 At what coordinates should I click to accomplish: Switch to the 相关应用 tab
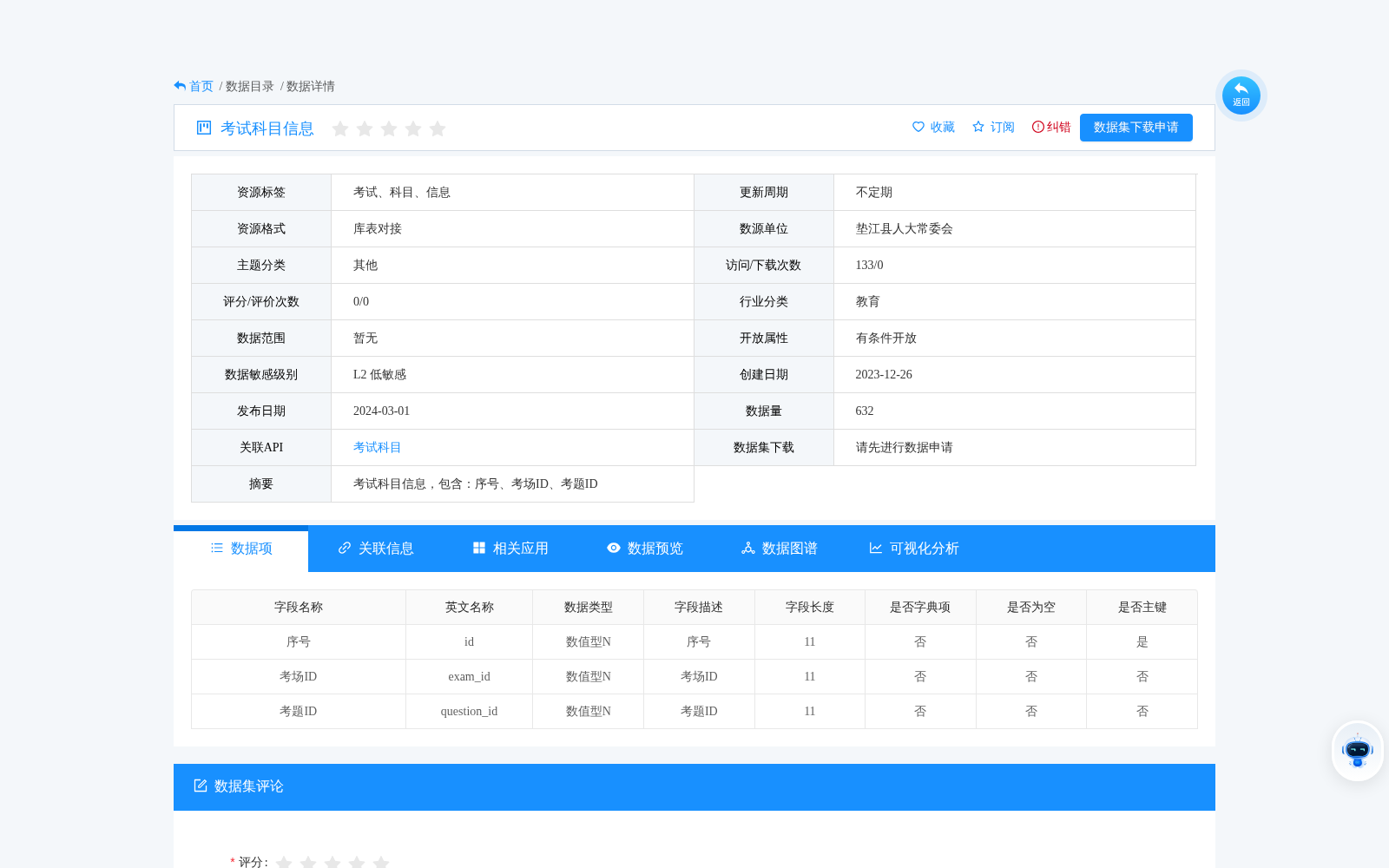click(510, 549)
